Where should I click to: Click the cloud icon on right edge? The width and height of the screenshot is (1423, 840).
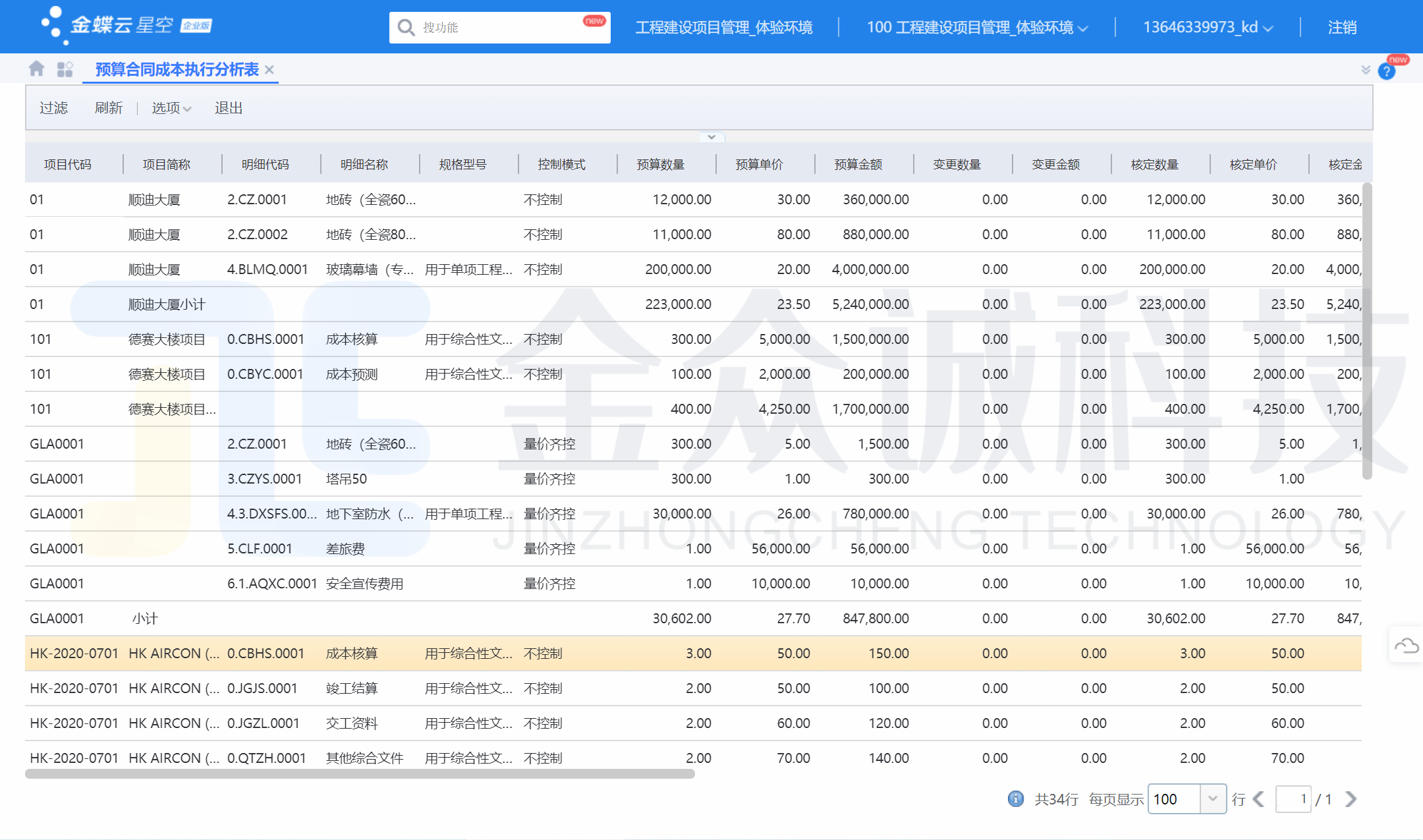[x=1406, y=646]
